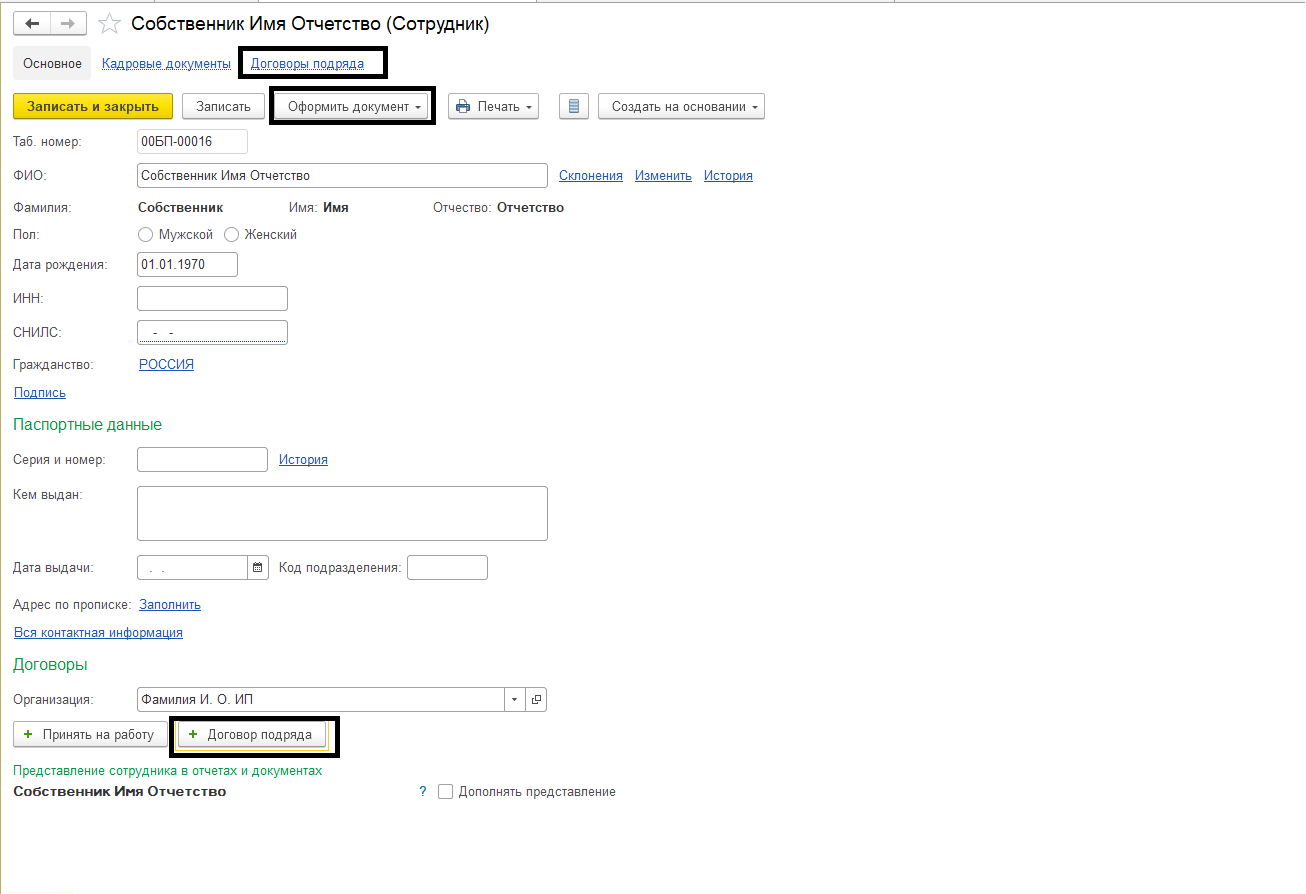
Task: Open the Подпись link
Action: [40, 393]
